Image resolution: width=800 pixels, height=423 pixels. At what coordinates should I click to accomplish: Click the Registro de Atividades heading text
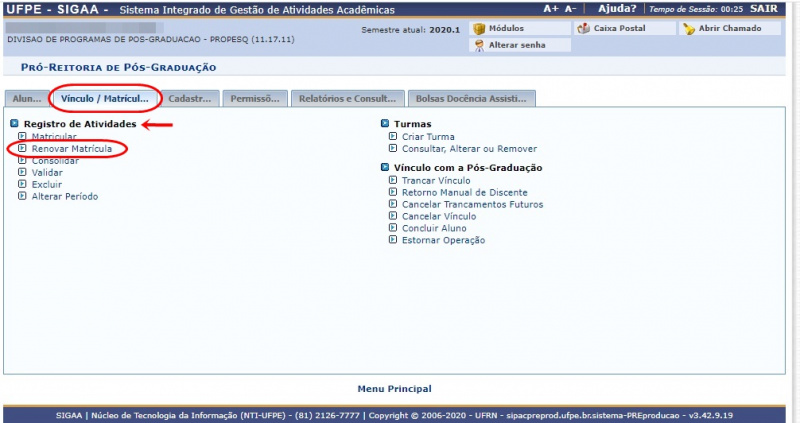tap(80, 124)
